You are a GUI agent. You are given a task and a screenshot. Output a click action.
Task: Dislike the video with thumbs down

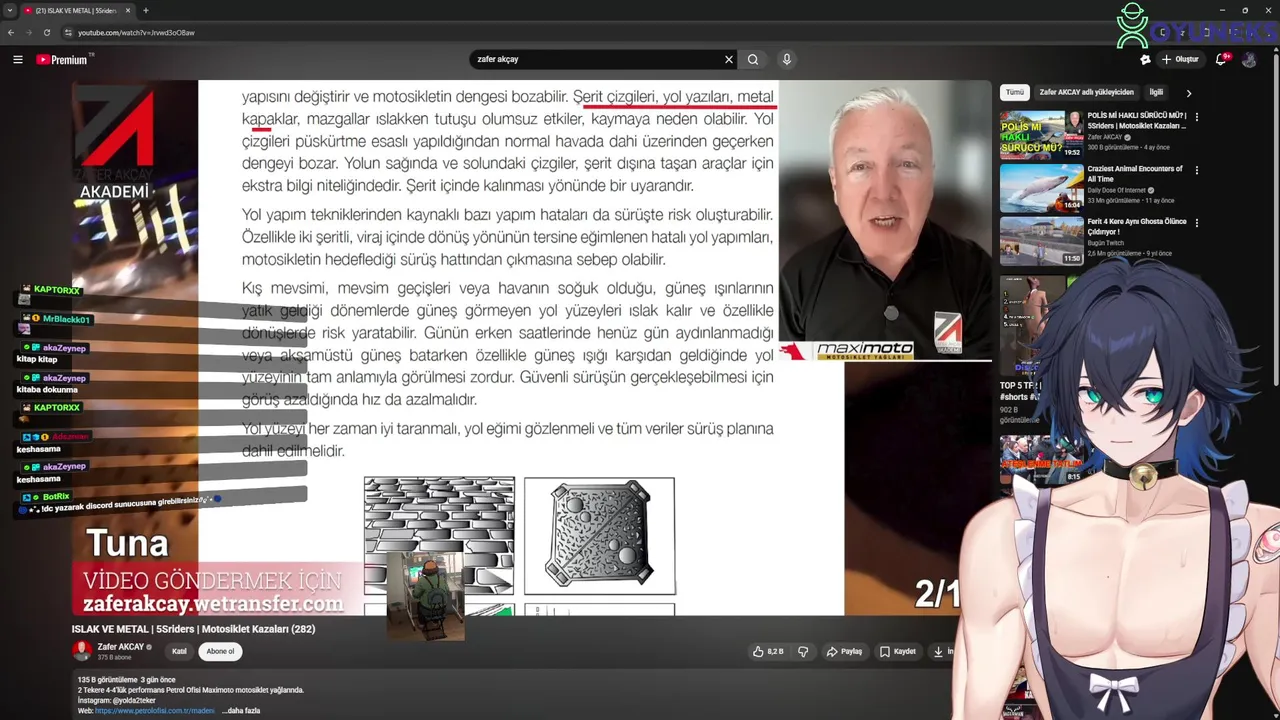tap(803, 651)
